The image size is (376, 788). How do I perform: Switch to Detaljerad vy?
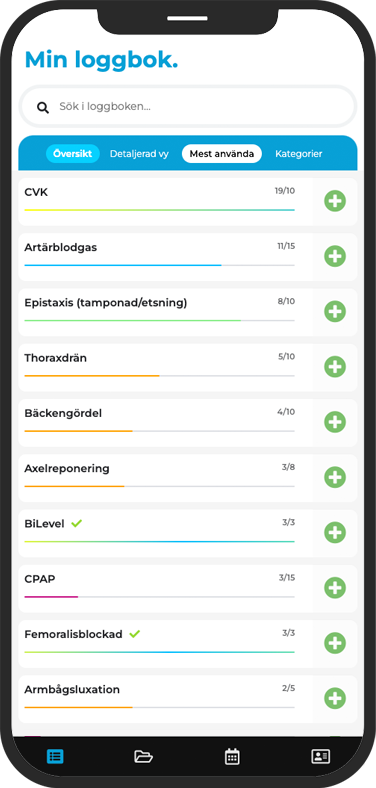(x=139, y=154)
